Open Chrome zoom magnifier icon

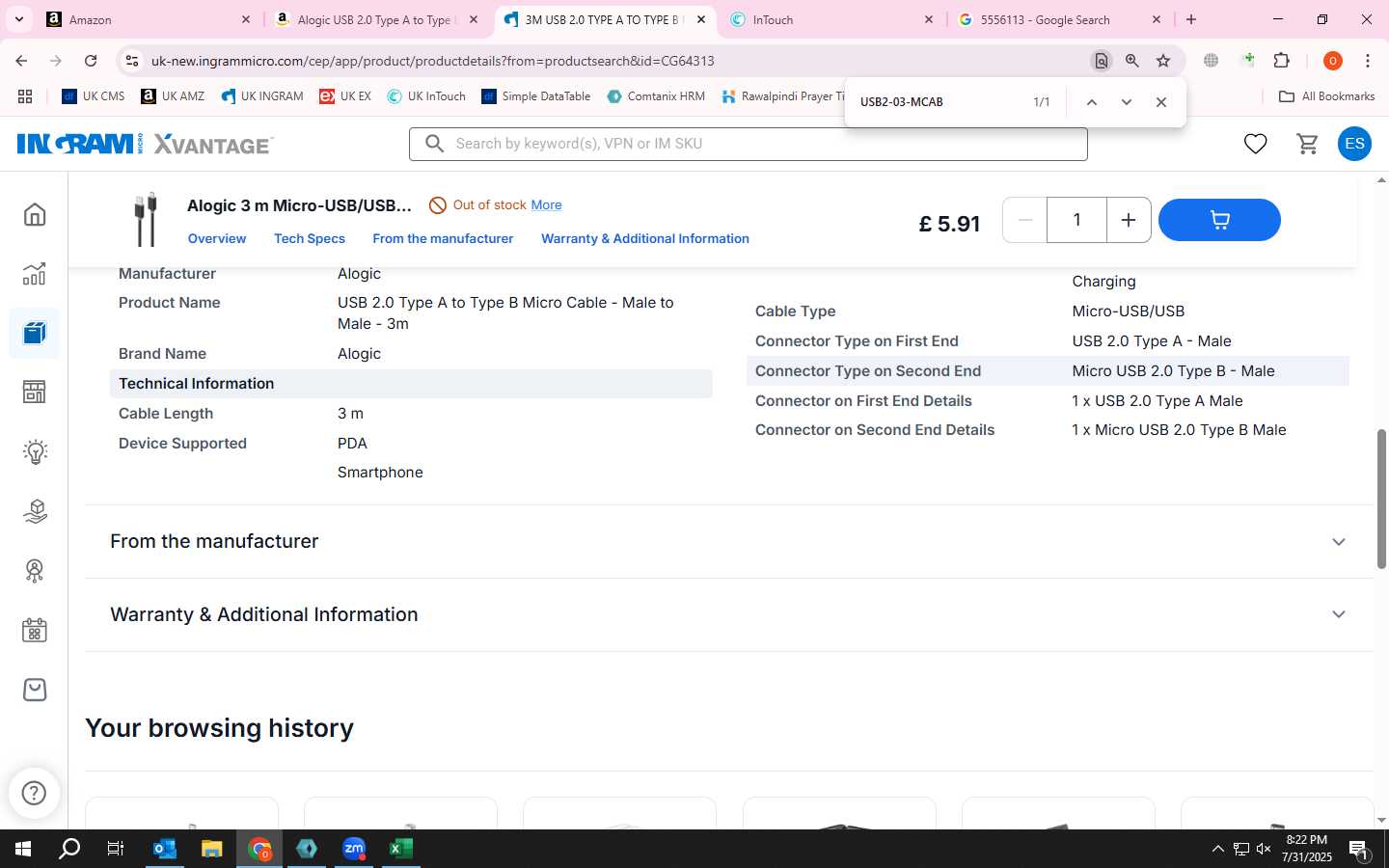(1132, 61)
